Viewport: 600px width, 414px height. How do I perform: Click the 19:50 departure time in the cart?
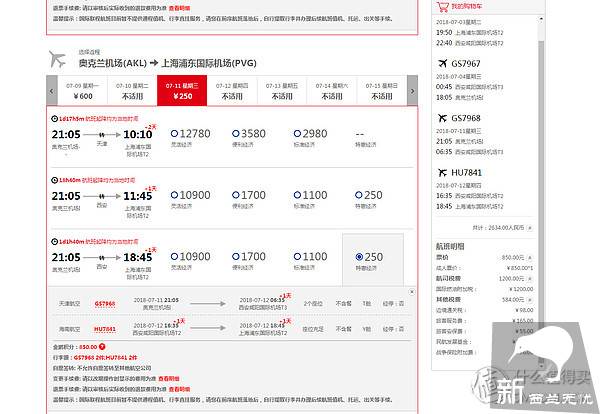click(x=444, y=33)
